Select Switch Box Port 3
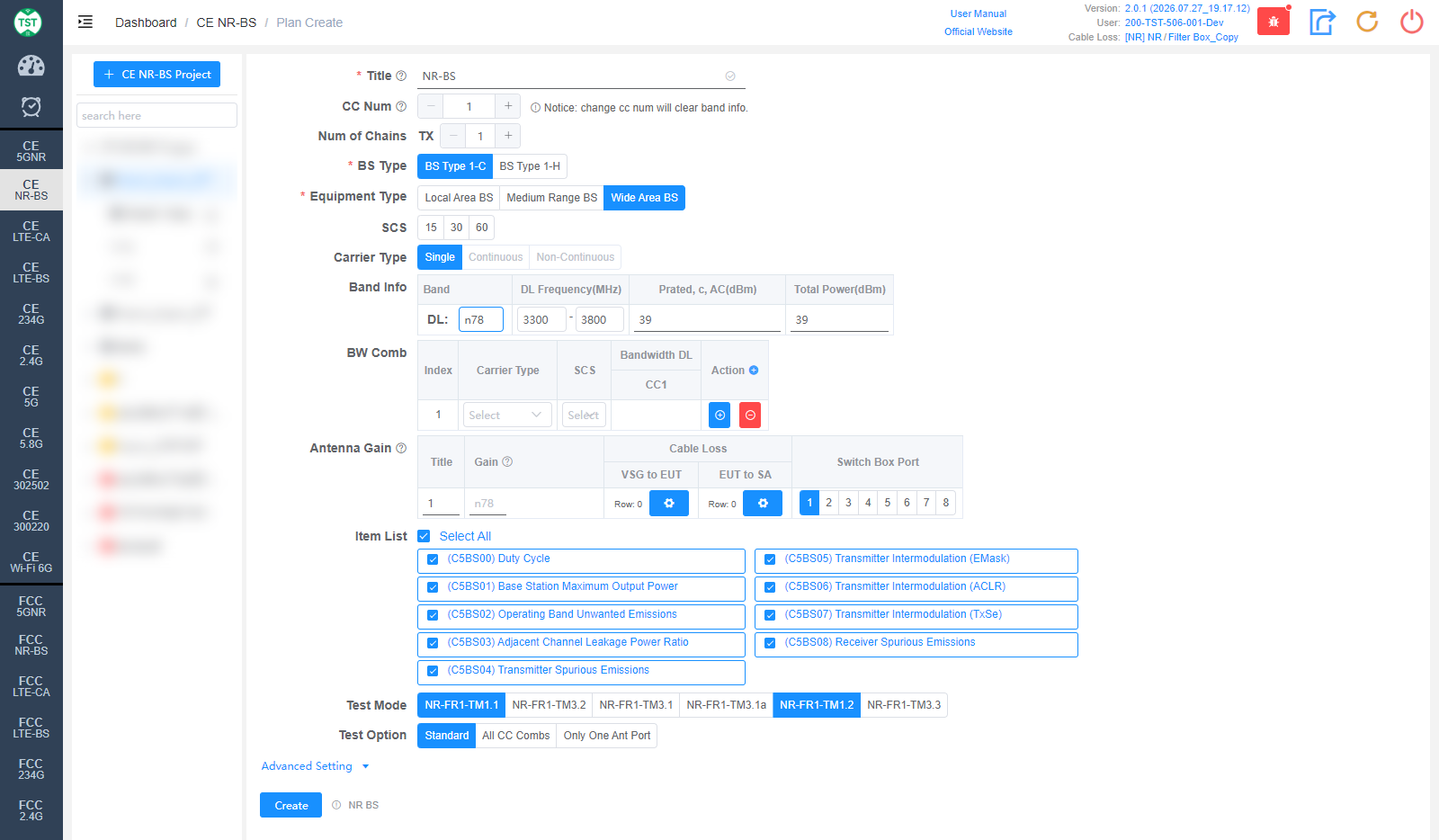1439x840 pixels. 848,503
